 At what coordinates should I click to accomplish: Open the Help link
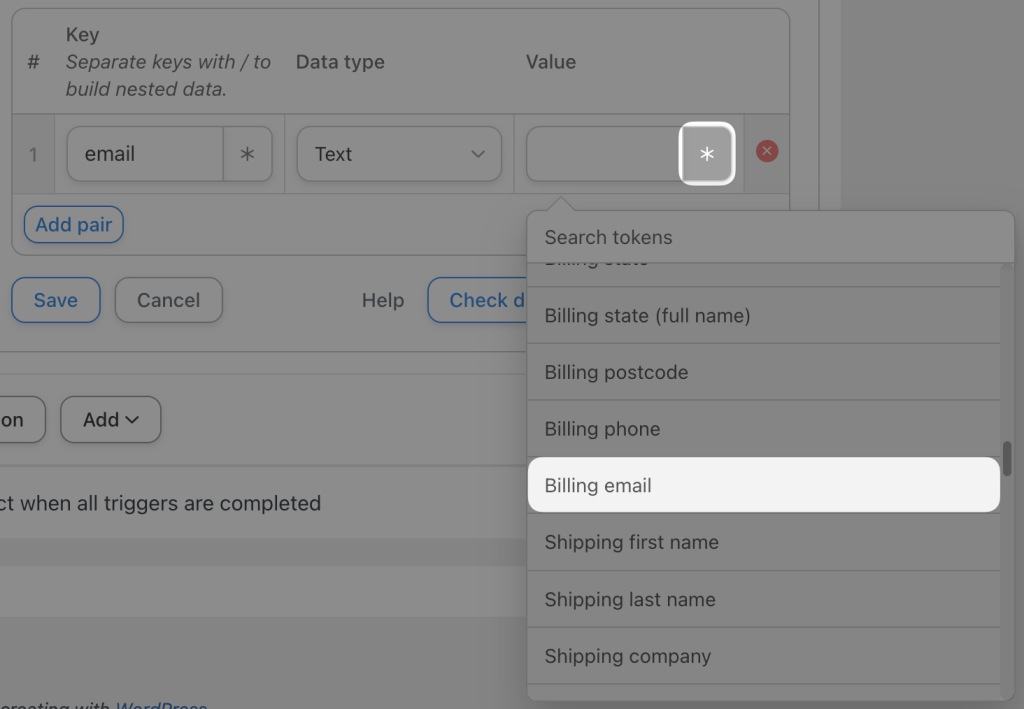click(x=383, y=300)
